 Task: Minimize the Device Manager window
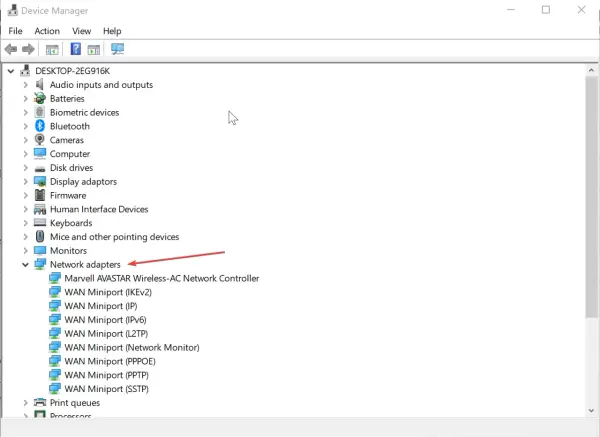[x=511, y=10]
